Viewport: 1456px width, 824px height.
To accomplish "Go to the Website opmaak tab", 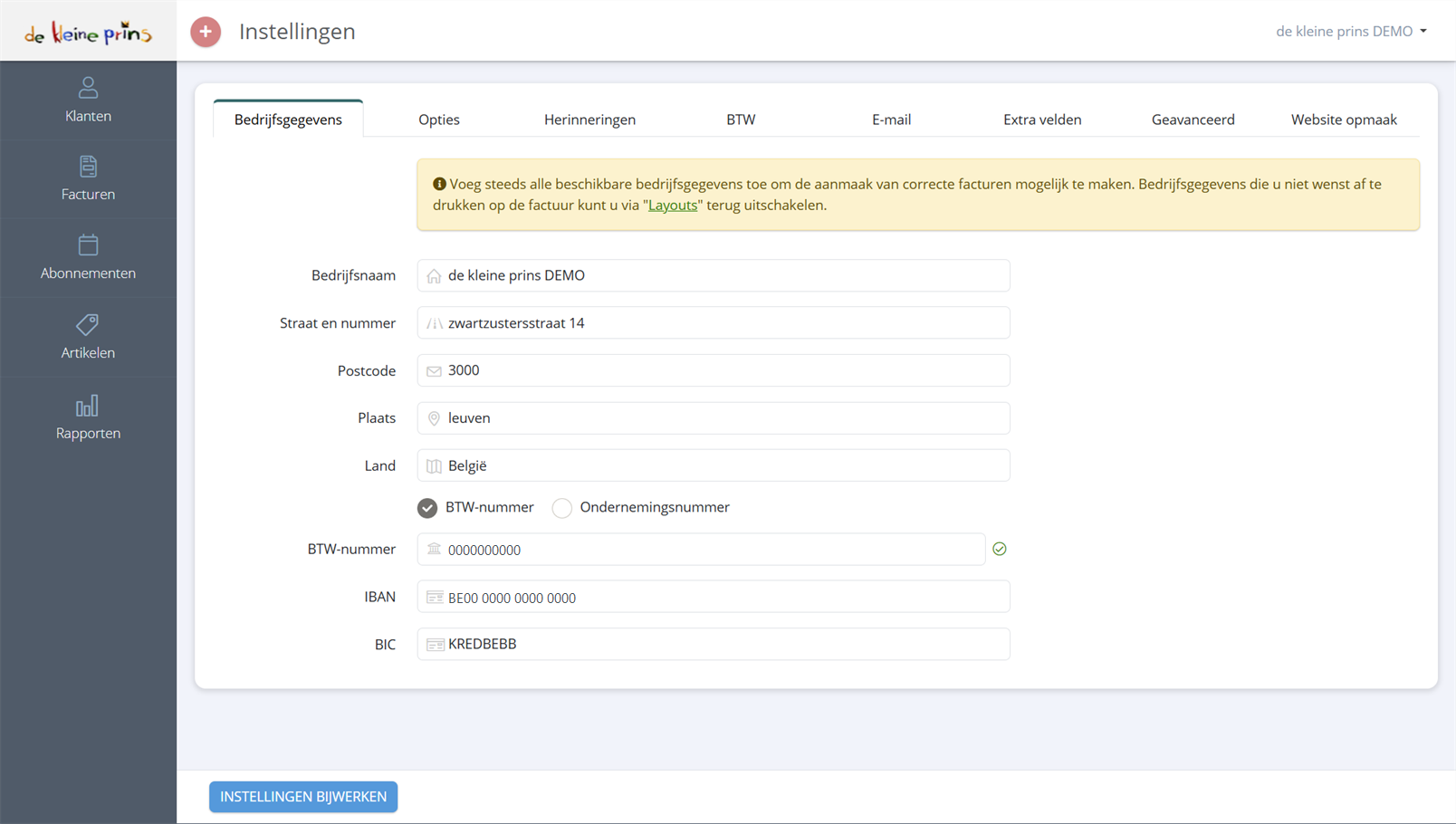I will (1344, 120).
